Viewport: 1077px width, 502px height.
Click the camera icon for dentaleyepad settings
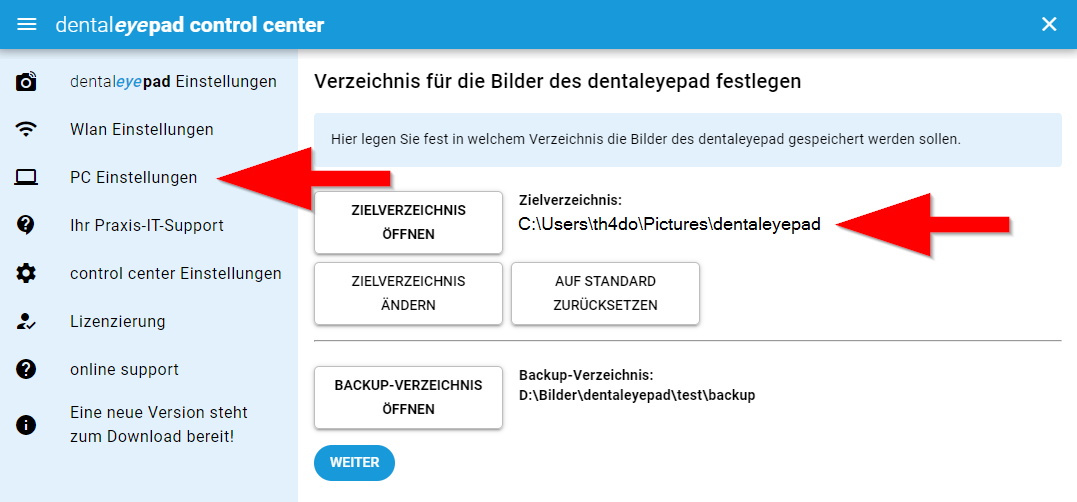coord(26,82)
